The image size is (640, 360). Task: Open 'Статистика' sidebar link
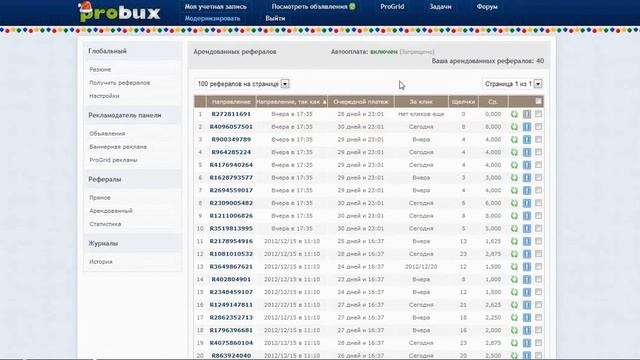point(105,224)
